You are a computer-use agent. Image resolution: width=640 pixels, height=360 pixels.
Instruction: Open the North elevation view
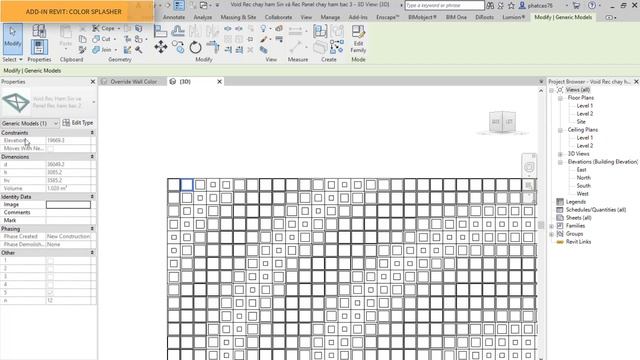pos(583,178)
